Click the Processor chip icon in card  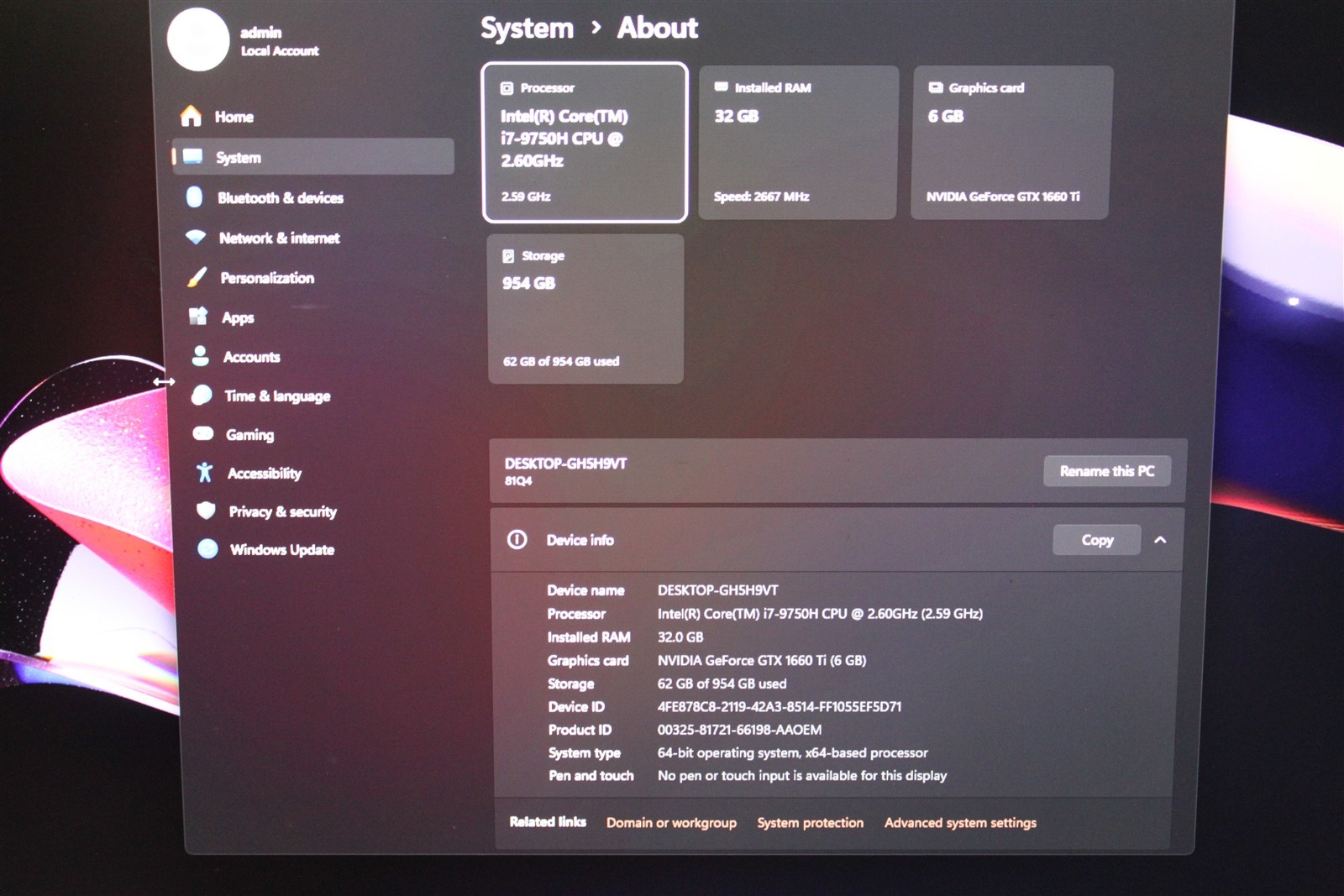(x=507, y=88)
